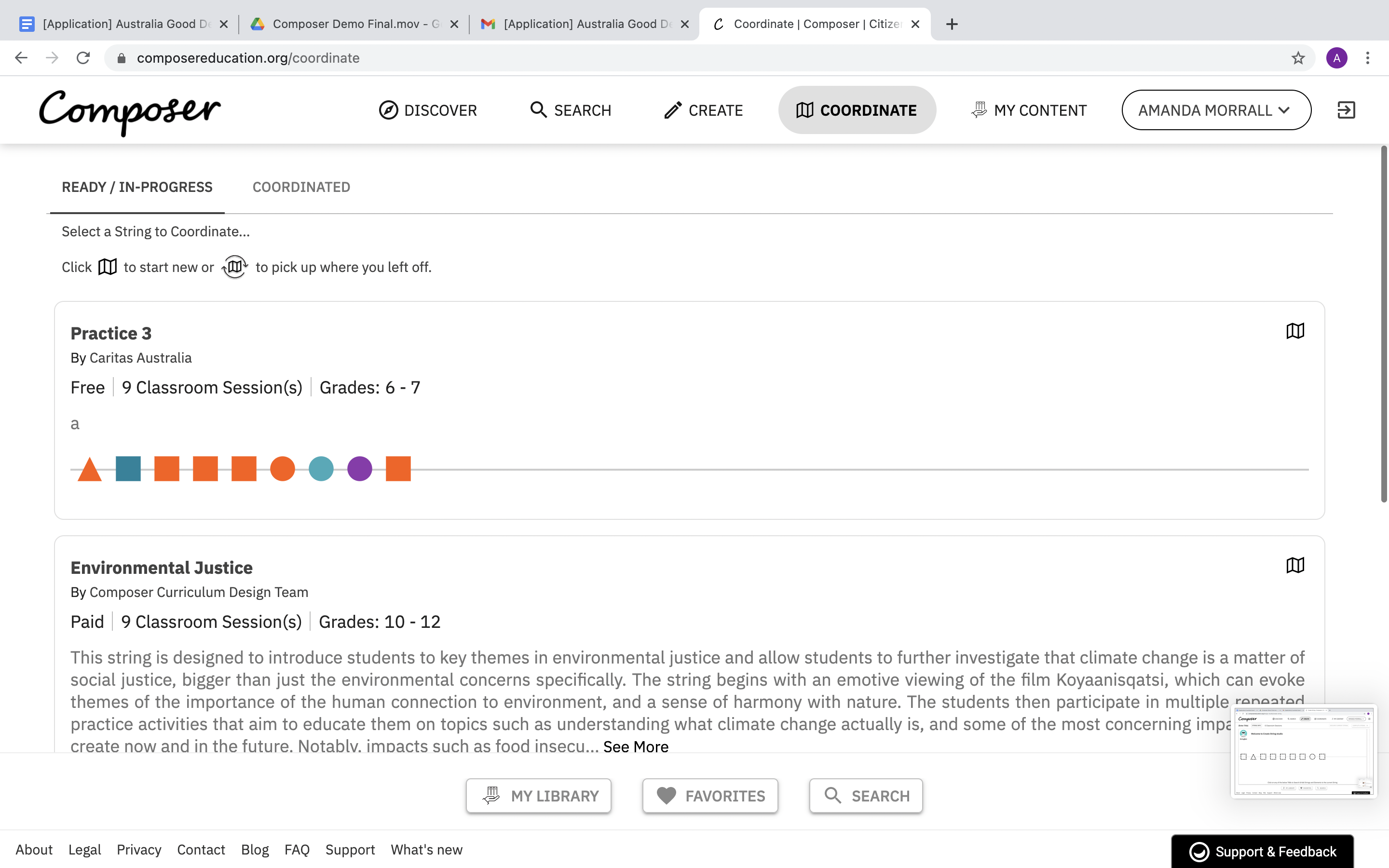1389x868 pixels.
Task: Click the purple circle session marker
Action: pos(360,468)
